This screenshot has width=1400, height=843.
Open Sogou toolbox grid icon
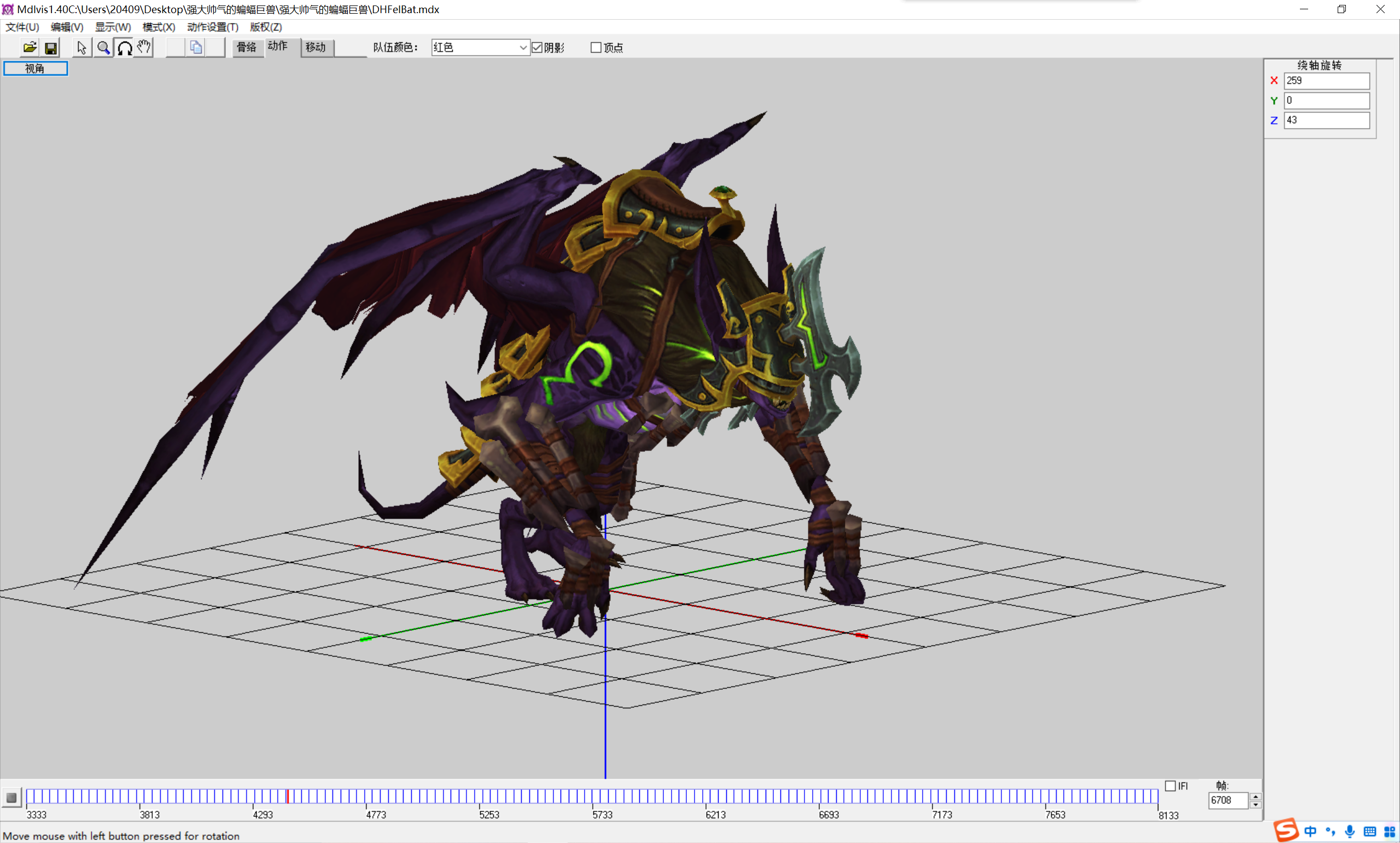point(1389,832)
